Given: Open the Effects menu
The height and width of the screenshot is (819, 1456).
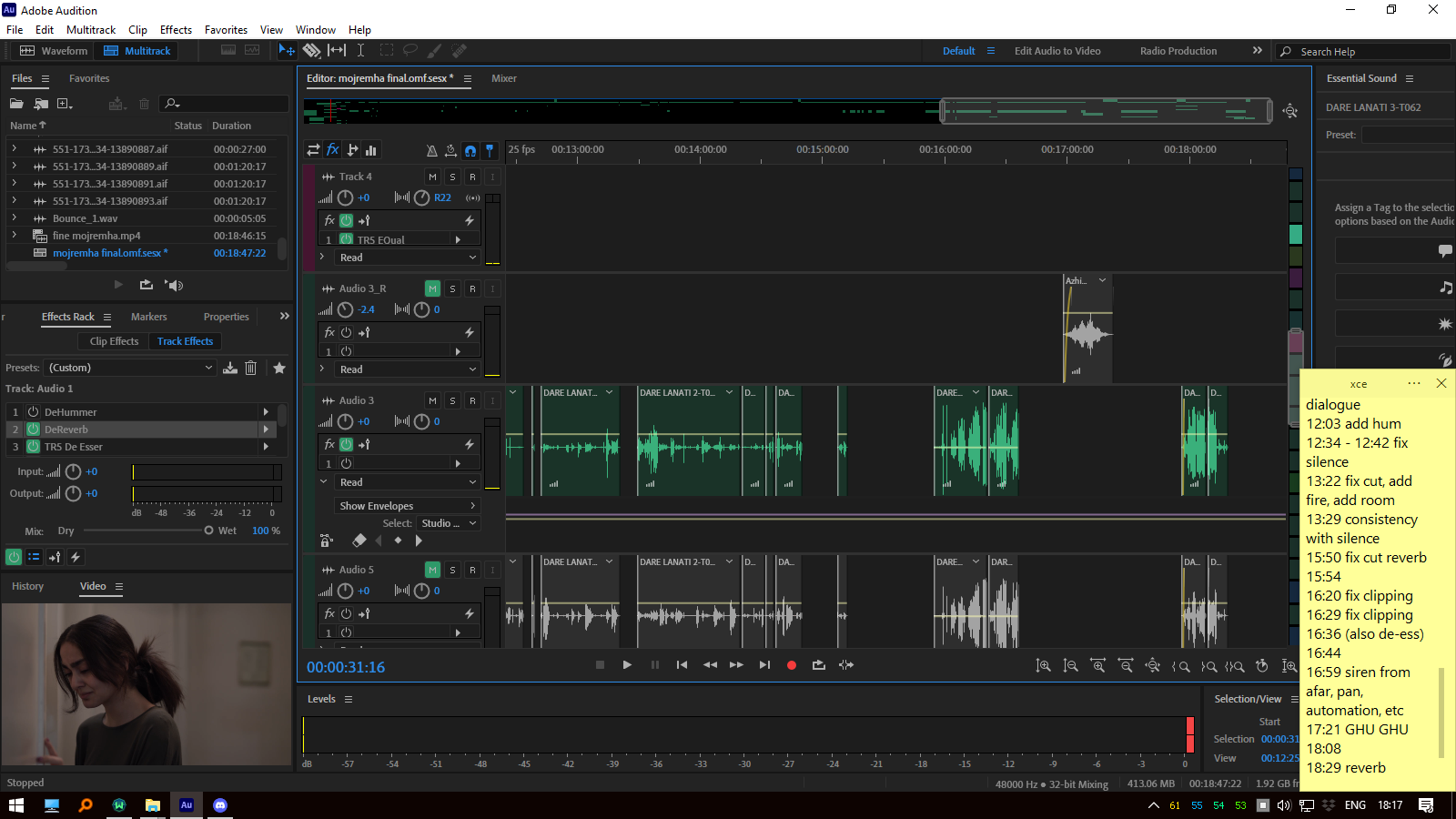Looking at the screenshot, I should click(x=176, y=30).
